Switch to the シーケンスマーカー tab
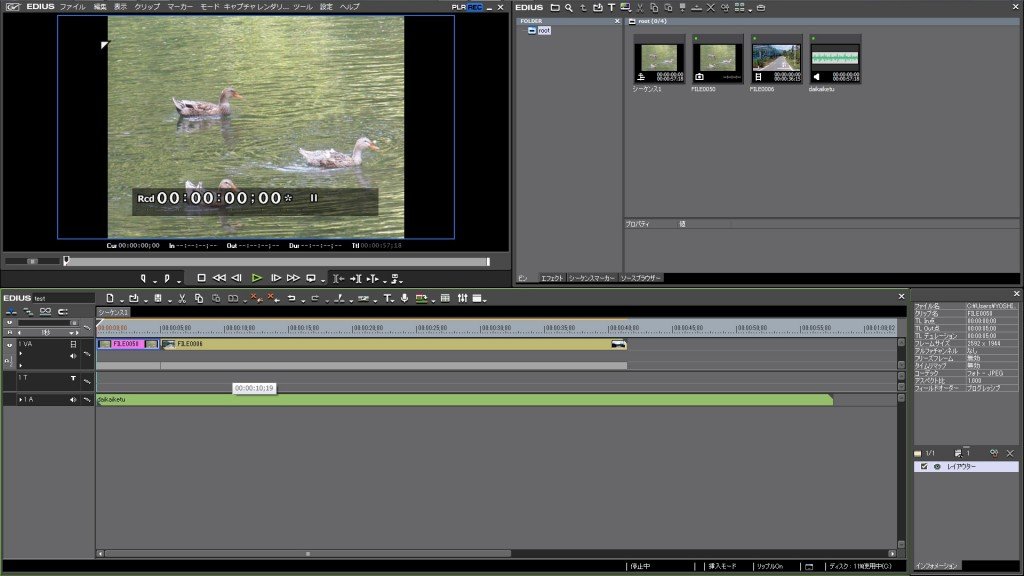 (592, 278)
